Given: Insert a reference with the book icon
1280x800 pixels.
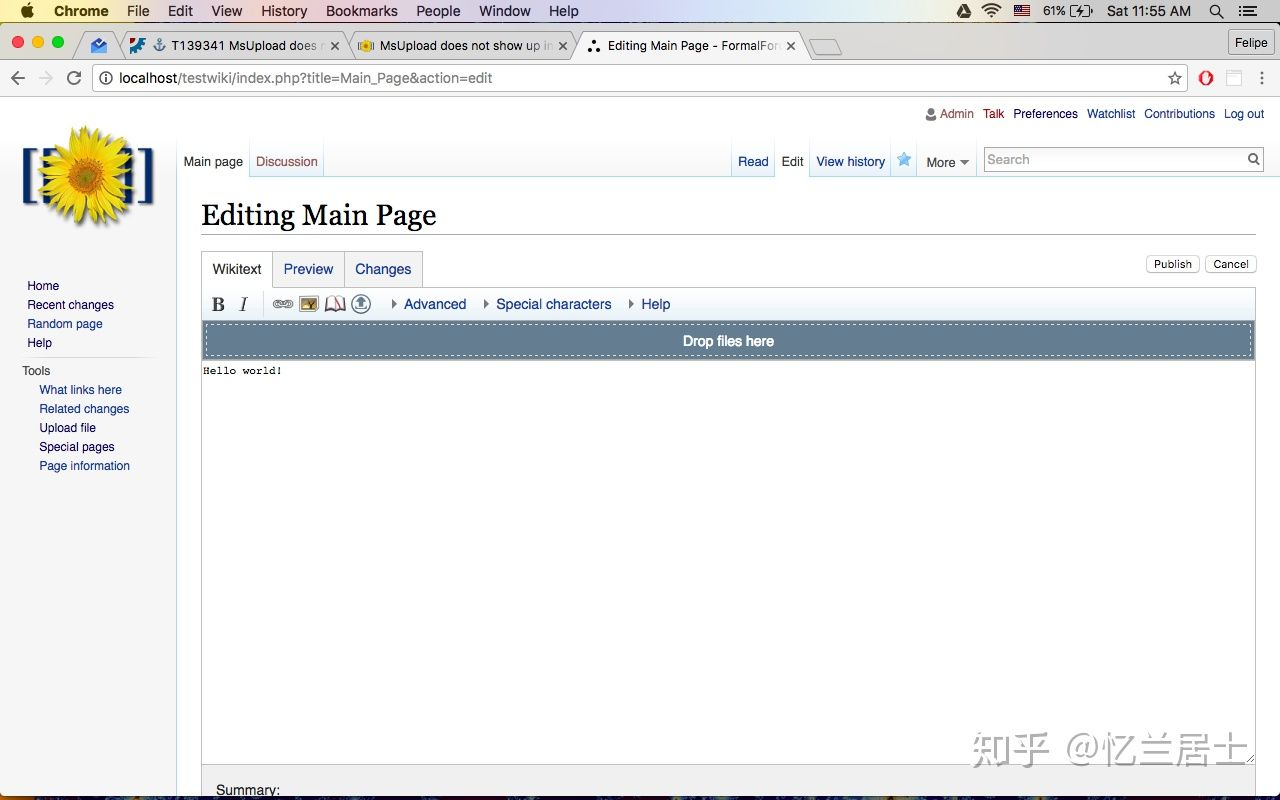Looking at the screenshot, I should (x=335, y=304).
